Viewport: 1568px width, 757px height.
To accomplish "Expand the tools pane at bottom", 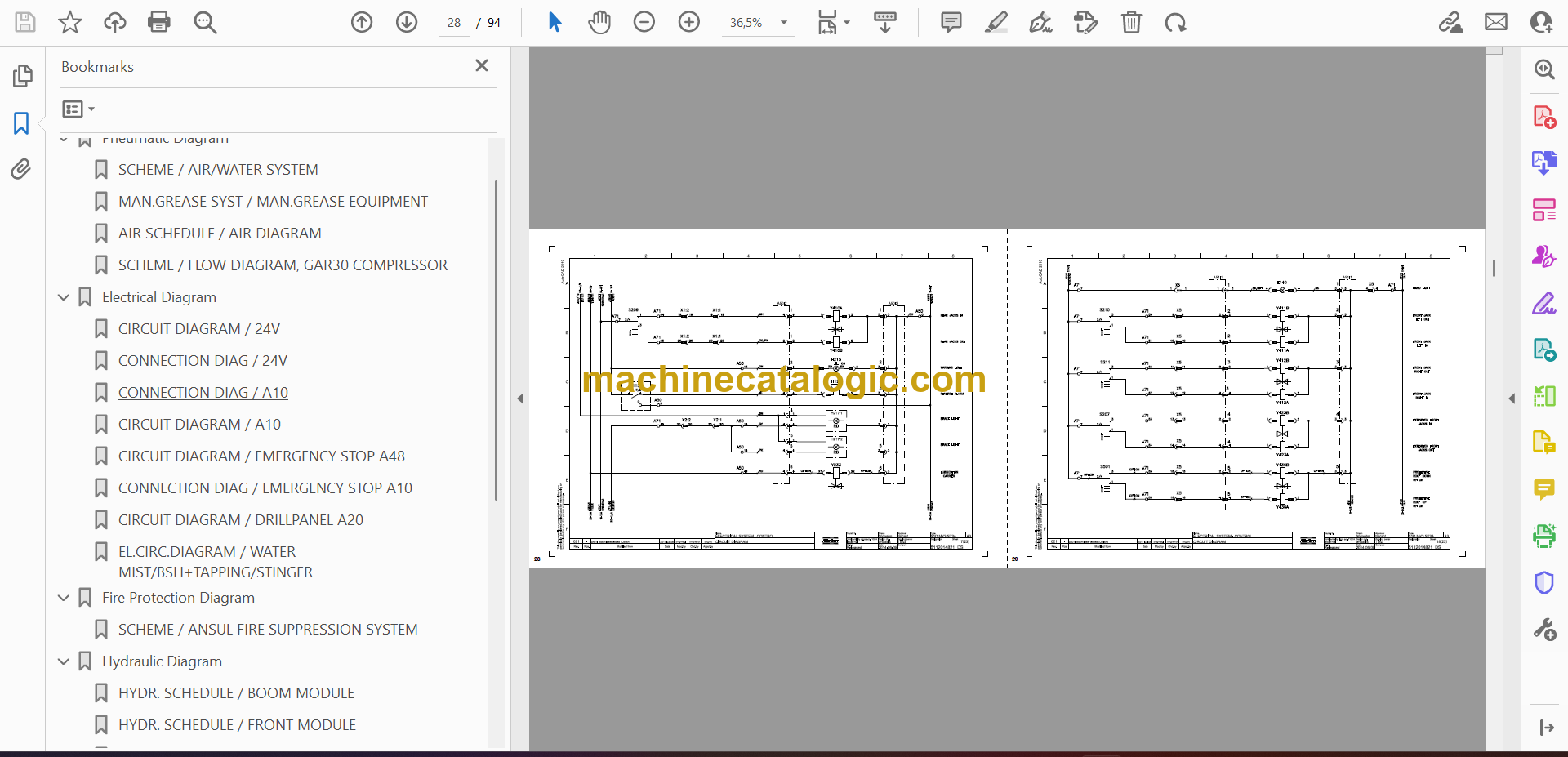I will (x=1545, y=728).
